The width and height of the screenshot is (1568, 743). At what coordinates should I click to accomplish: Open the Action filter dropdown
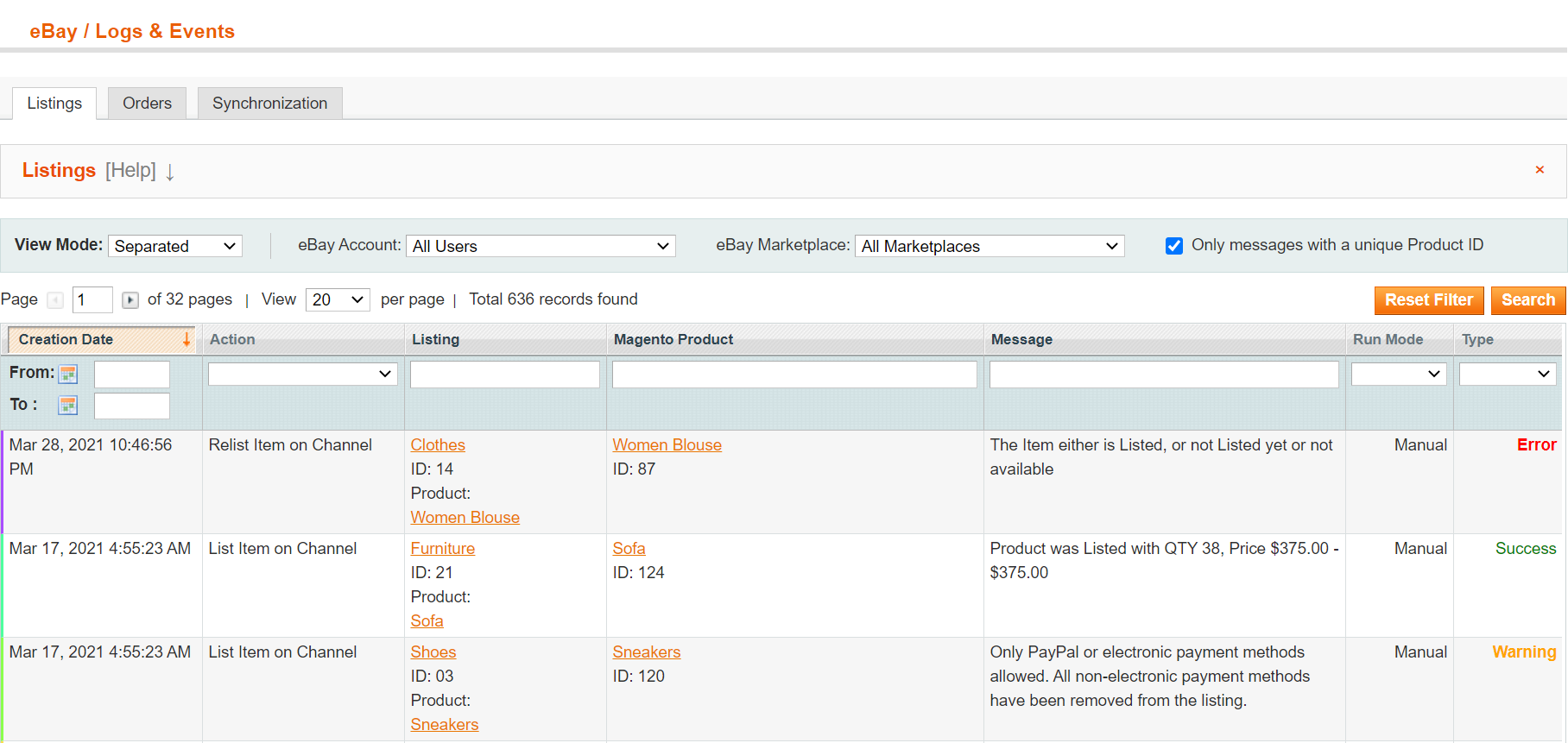point(302,374)
